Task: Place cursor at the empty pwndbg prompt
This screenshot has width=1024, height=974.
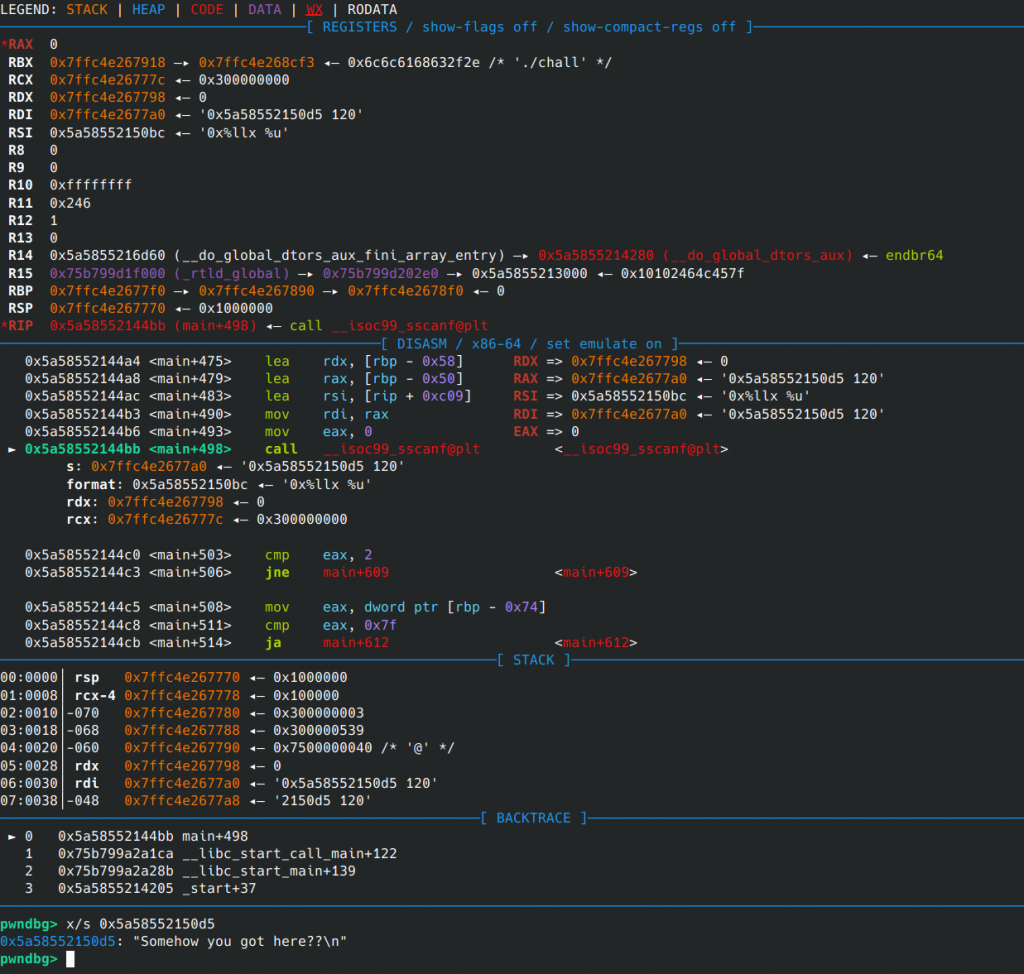Action: 70,959
